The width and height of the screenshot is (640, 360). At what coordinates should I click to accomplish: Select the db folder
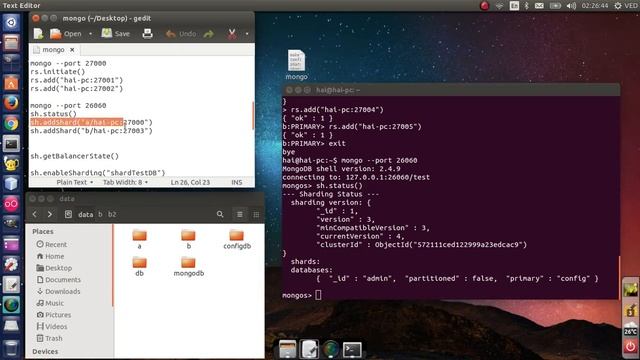[x=139, y=267]
